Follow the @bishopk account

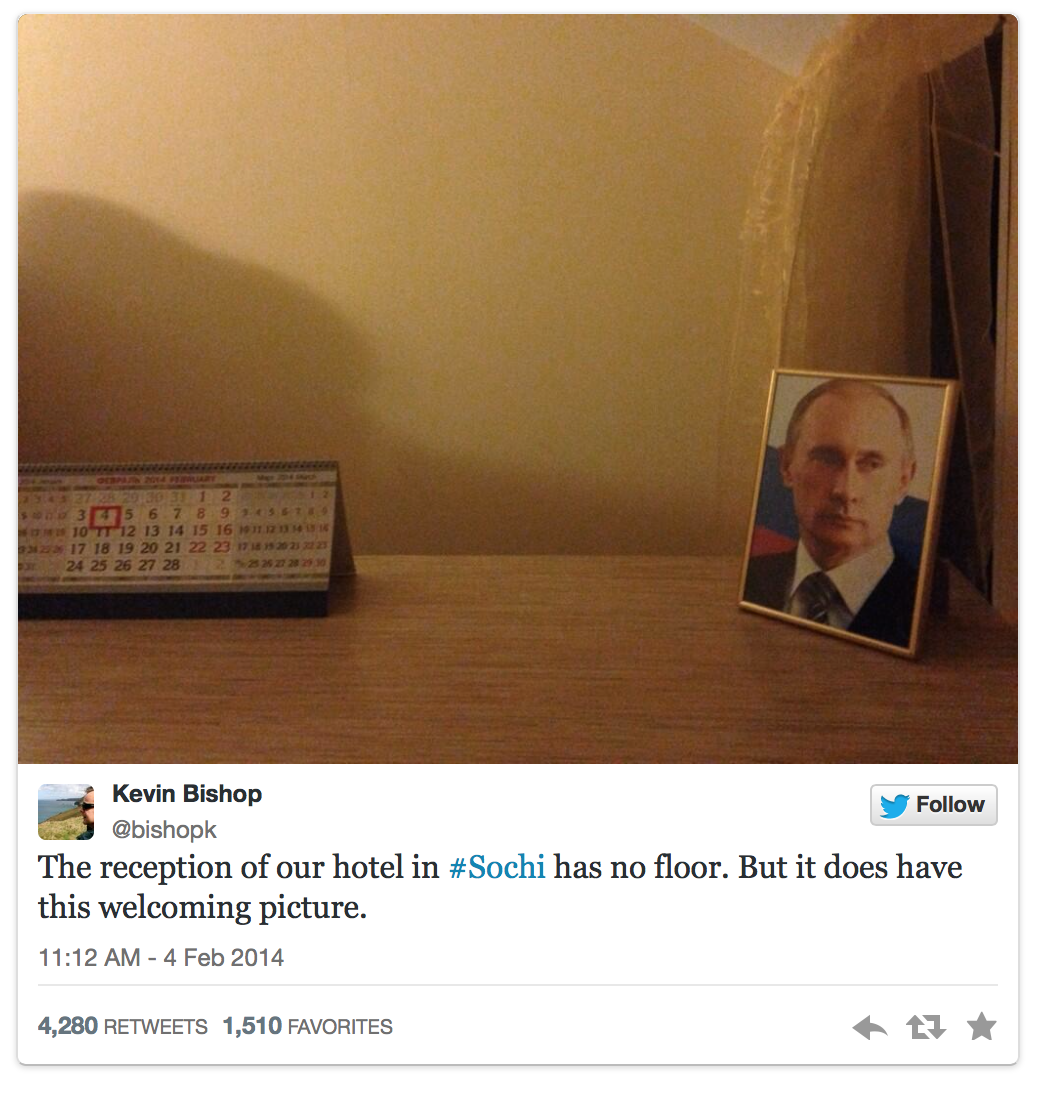(x=934, y=805)
